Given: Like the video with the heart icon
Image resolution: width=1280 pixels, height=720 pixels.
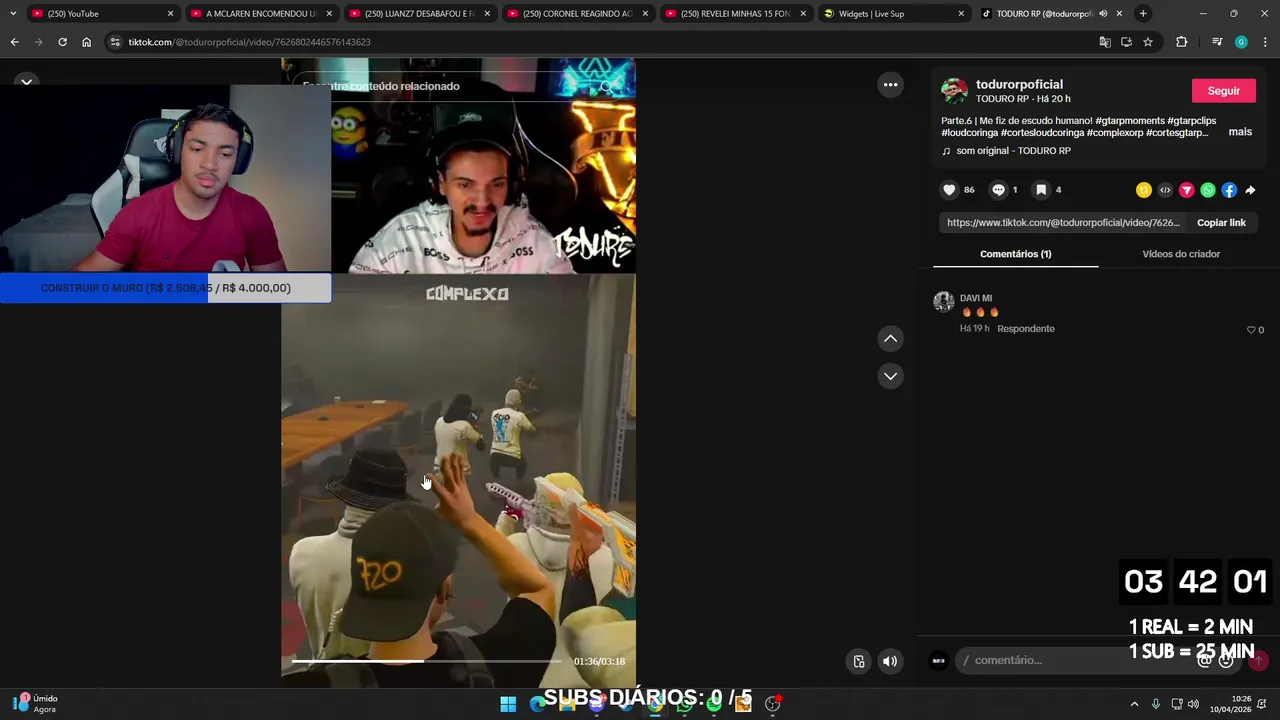Looking at the screenshot, I should pos(949,190).
